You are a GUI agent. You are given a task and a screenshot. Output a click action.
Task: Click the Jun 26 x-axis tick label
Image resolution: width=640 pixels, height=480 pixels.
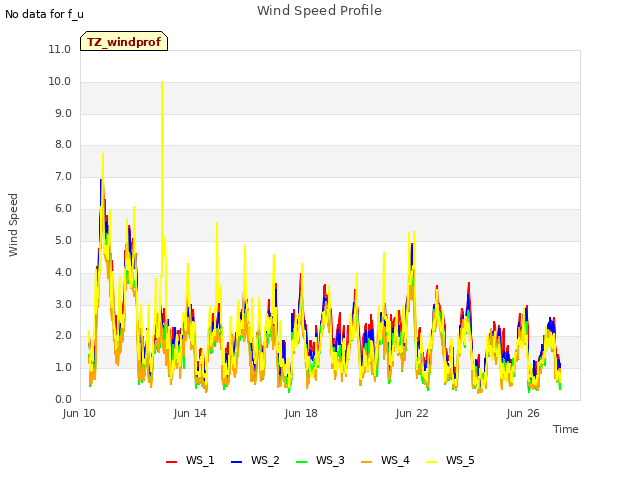point(523,413)
